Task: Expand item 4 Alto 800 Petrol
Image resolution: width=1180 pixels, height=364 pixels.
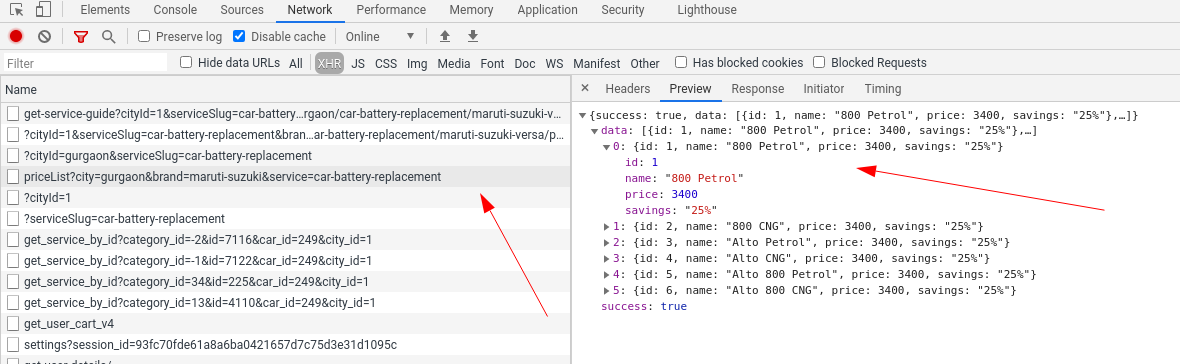Action: coord(607,274)
